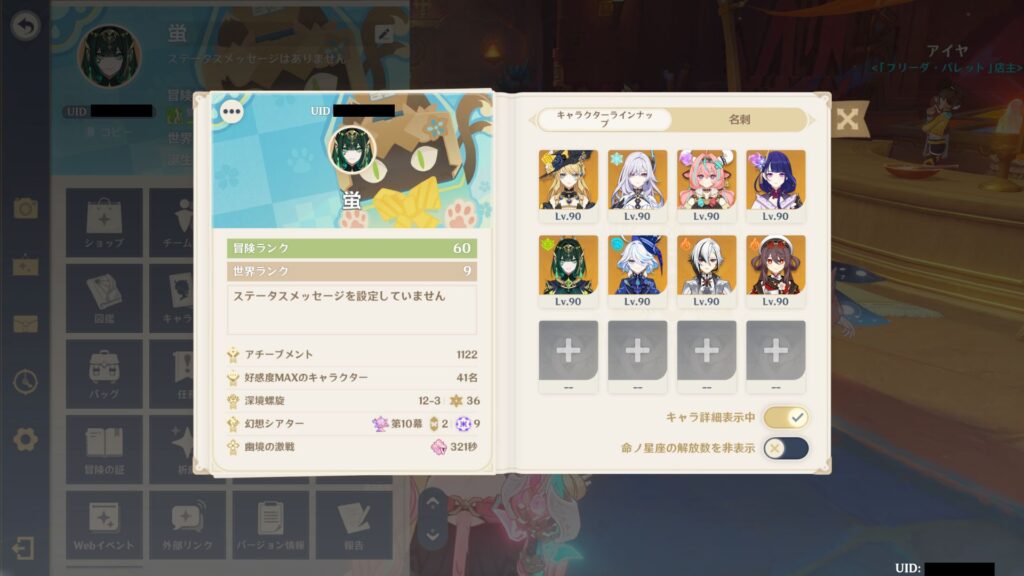Select the キャラクターラインナップ tab

click(x=604, y=120)
